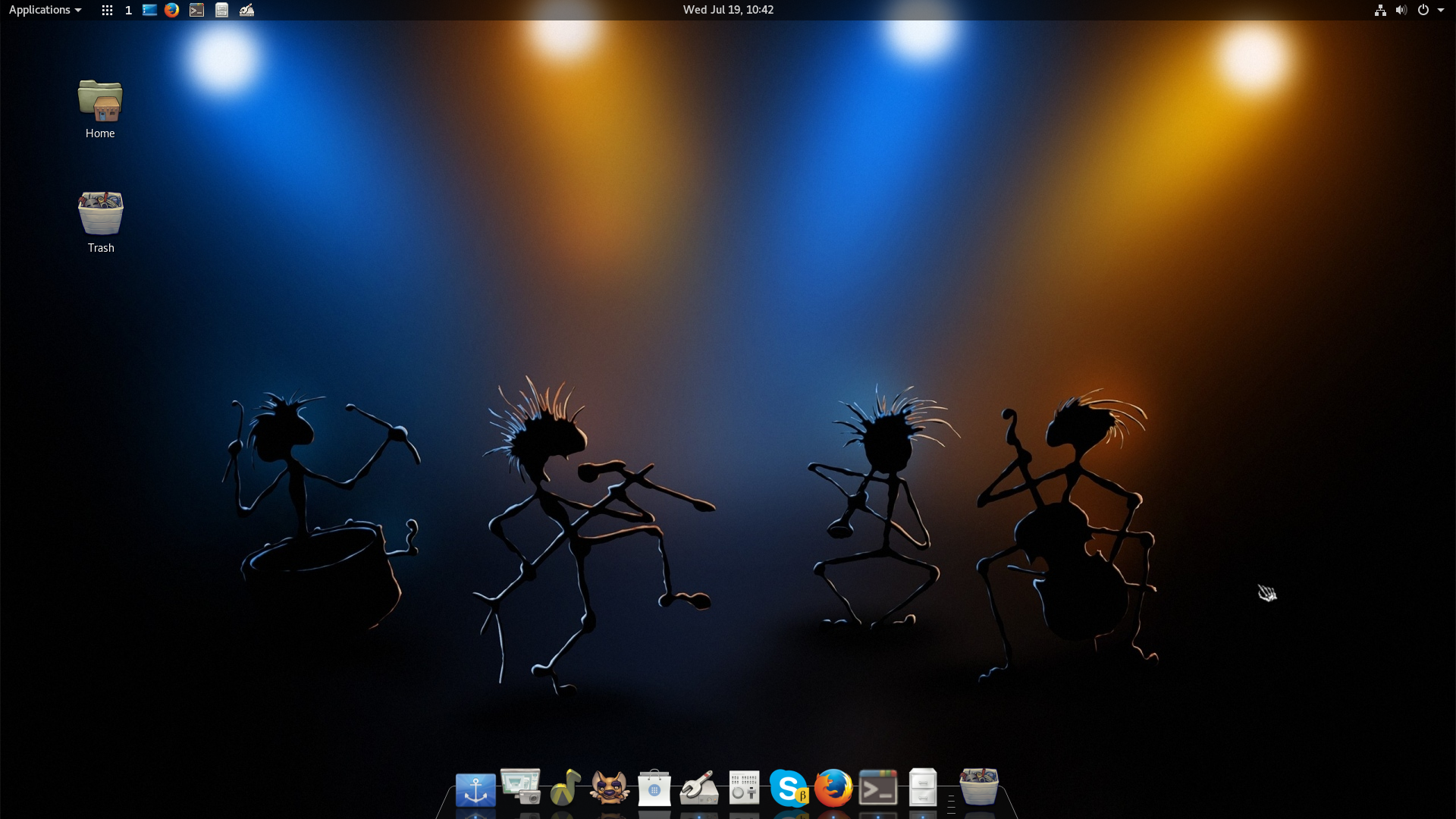Open the power system menu arrow
1456x819 pixels.
pos(1440,10)
